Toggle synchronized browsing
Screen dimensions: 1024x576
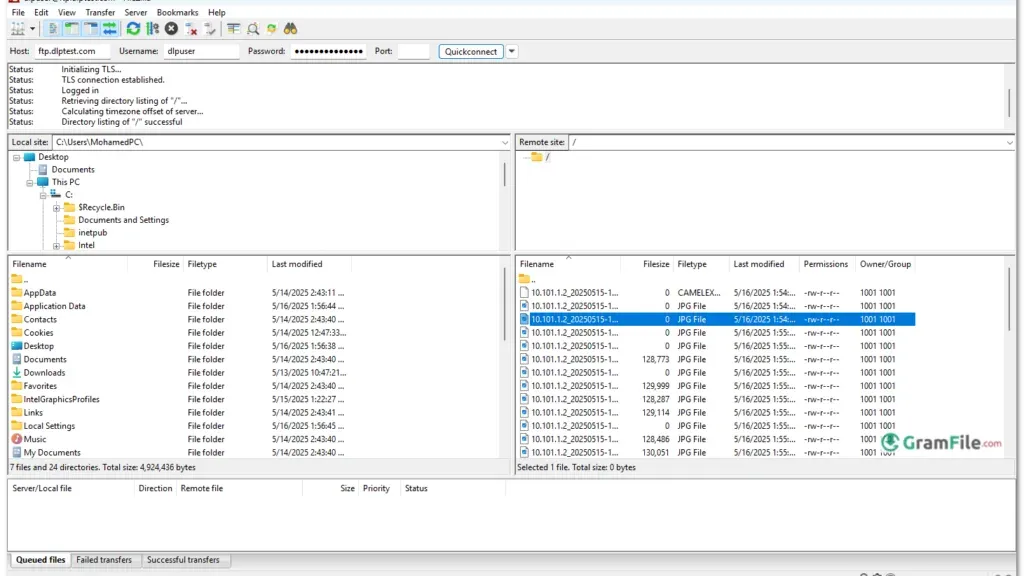coord(272,29)
